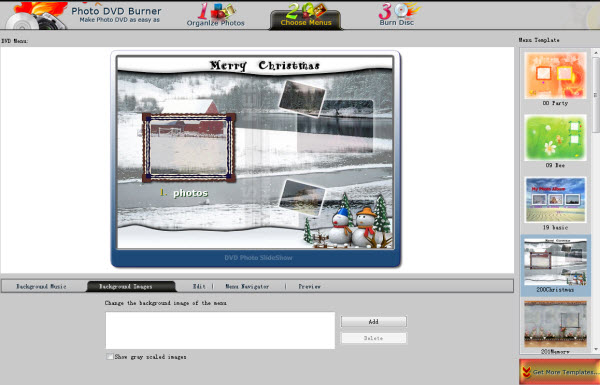The height and width of the screenshot is (385, 600).
Task: Click the '1. photos' menu item text
Action: click(184, 193)
